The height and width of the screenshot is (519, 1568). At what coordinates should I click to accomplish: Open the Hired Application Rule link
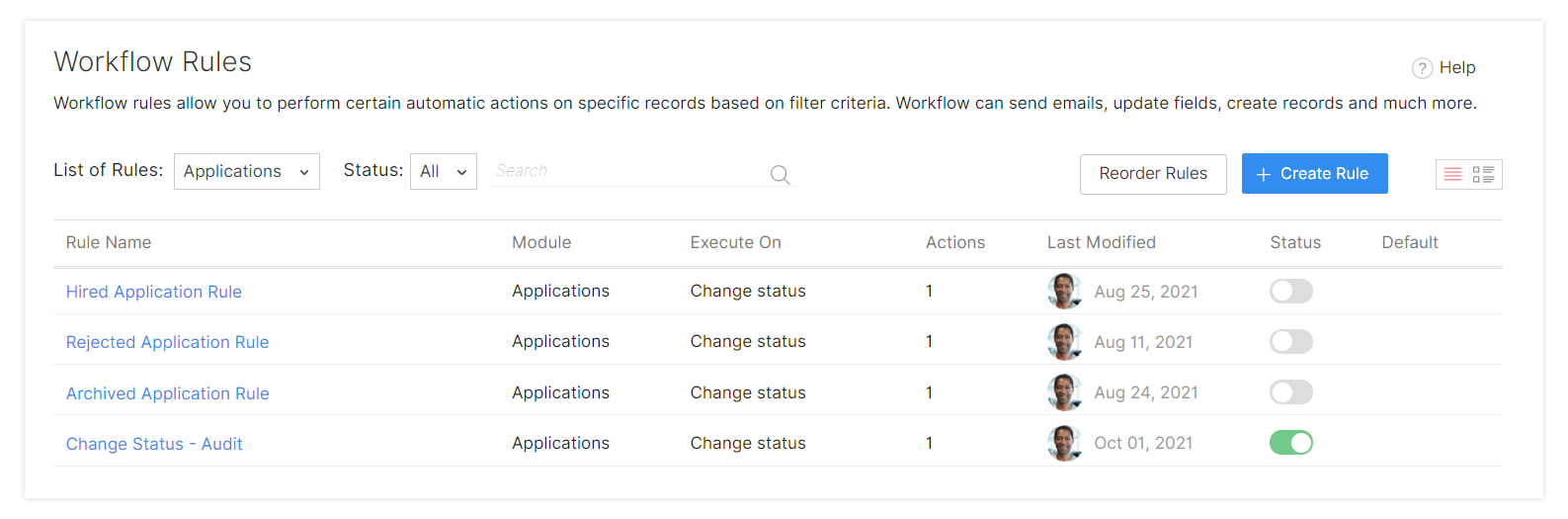[154, 292]
